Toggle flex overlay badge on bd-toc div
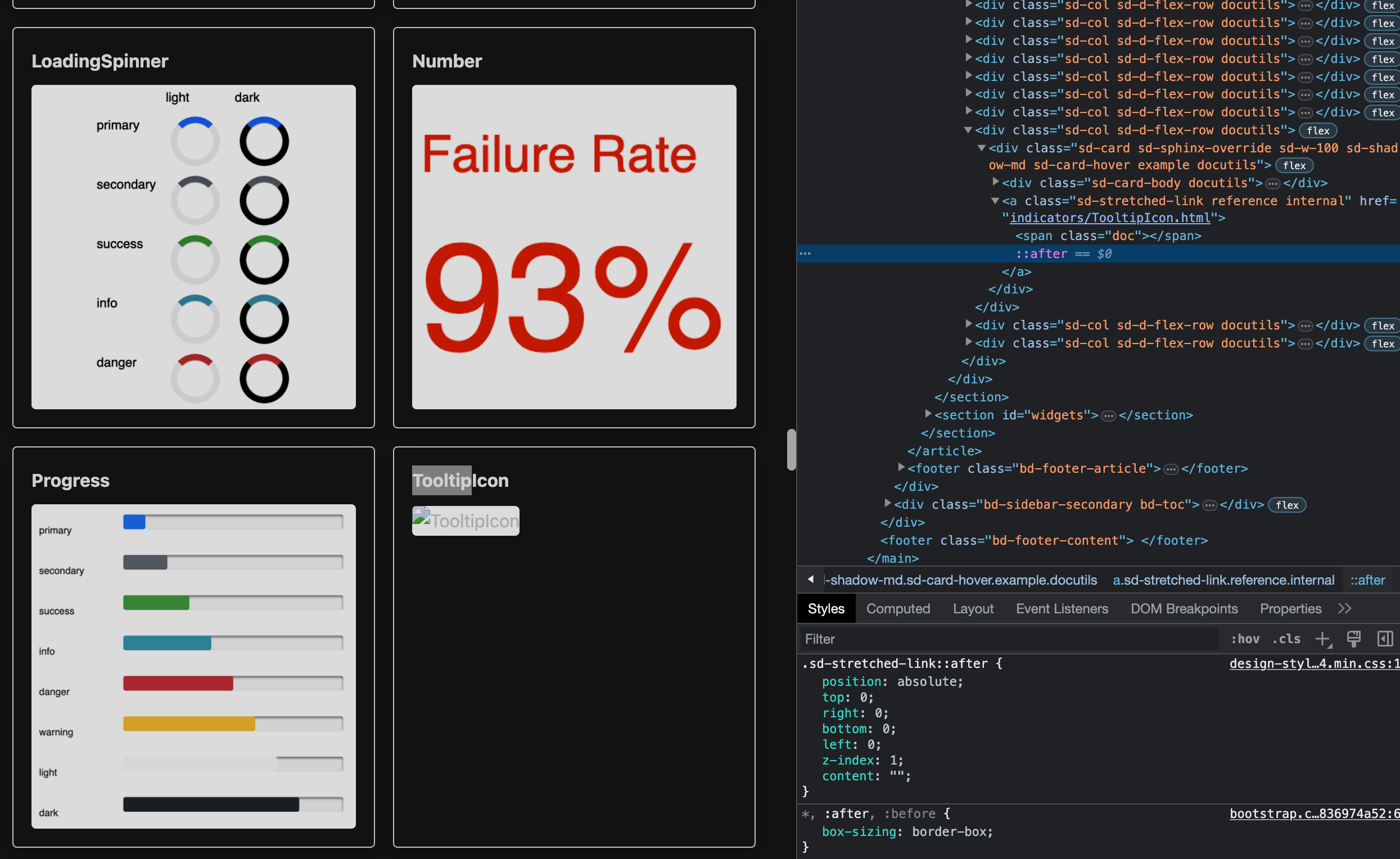The image size is (1400, 859). point(1288,504)
